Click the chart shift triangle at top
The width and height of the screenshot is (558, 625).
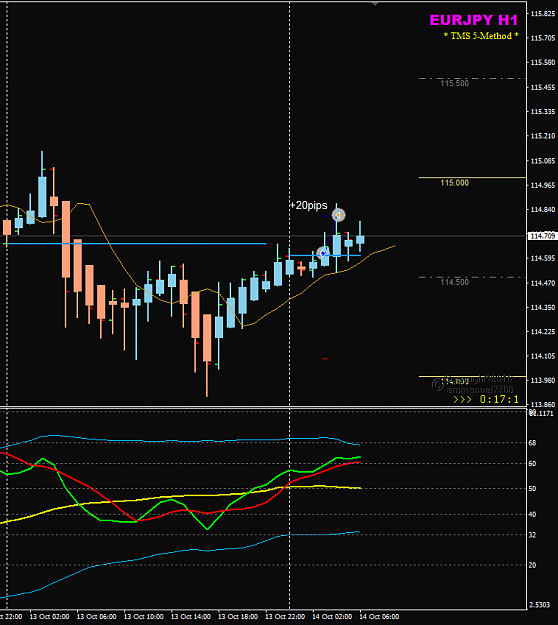click(375, 4)
